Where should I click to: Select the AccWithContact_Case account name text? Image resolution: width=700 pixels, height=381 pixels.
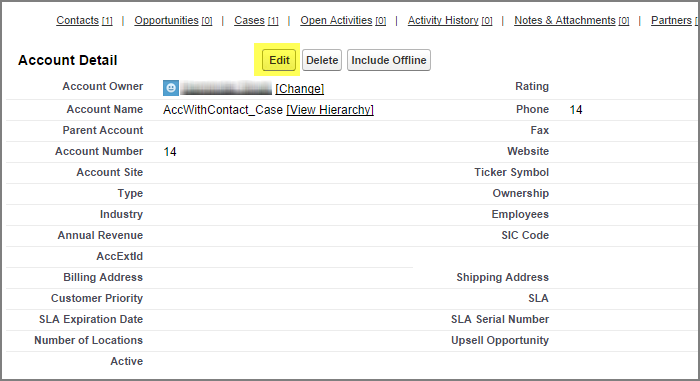pyautogui.click(x=223, y=109)
